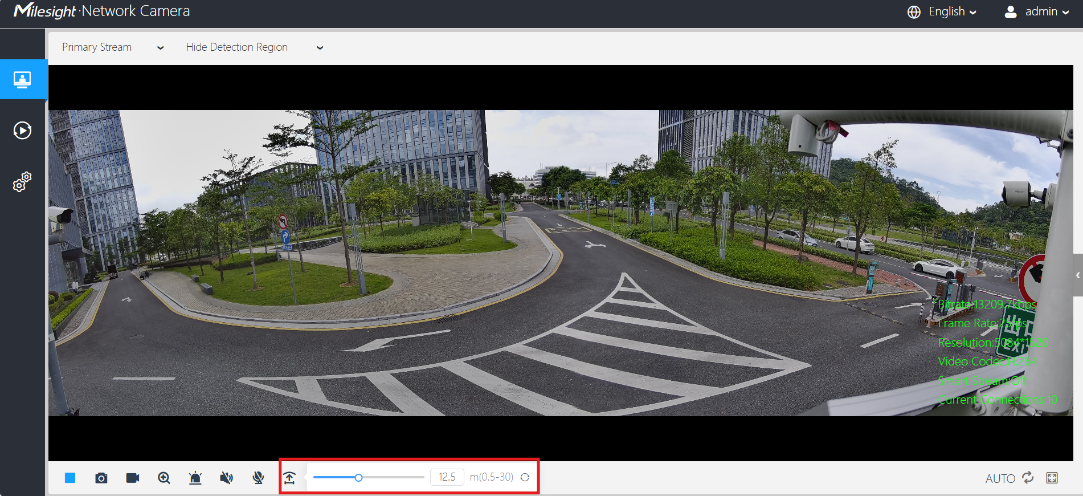The width and height of the screenshot is (1083, 496).
Task: Click the 12.5 height input field
Action: 447,477
